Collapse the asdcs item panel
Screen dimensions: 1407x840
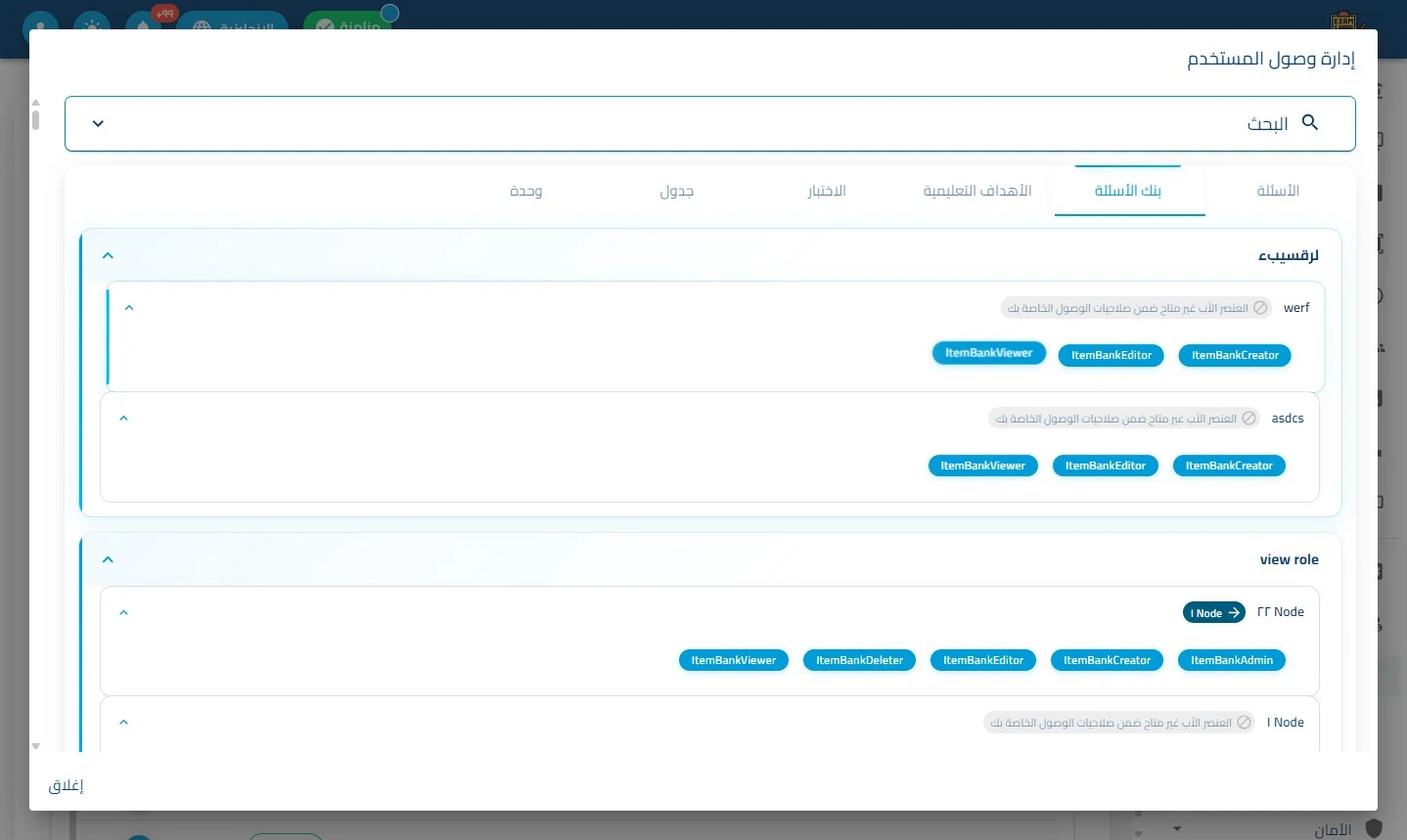[x=123, y=419]
